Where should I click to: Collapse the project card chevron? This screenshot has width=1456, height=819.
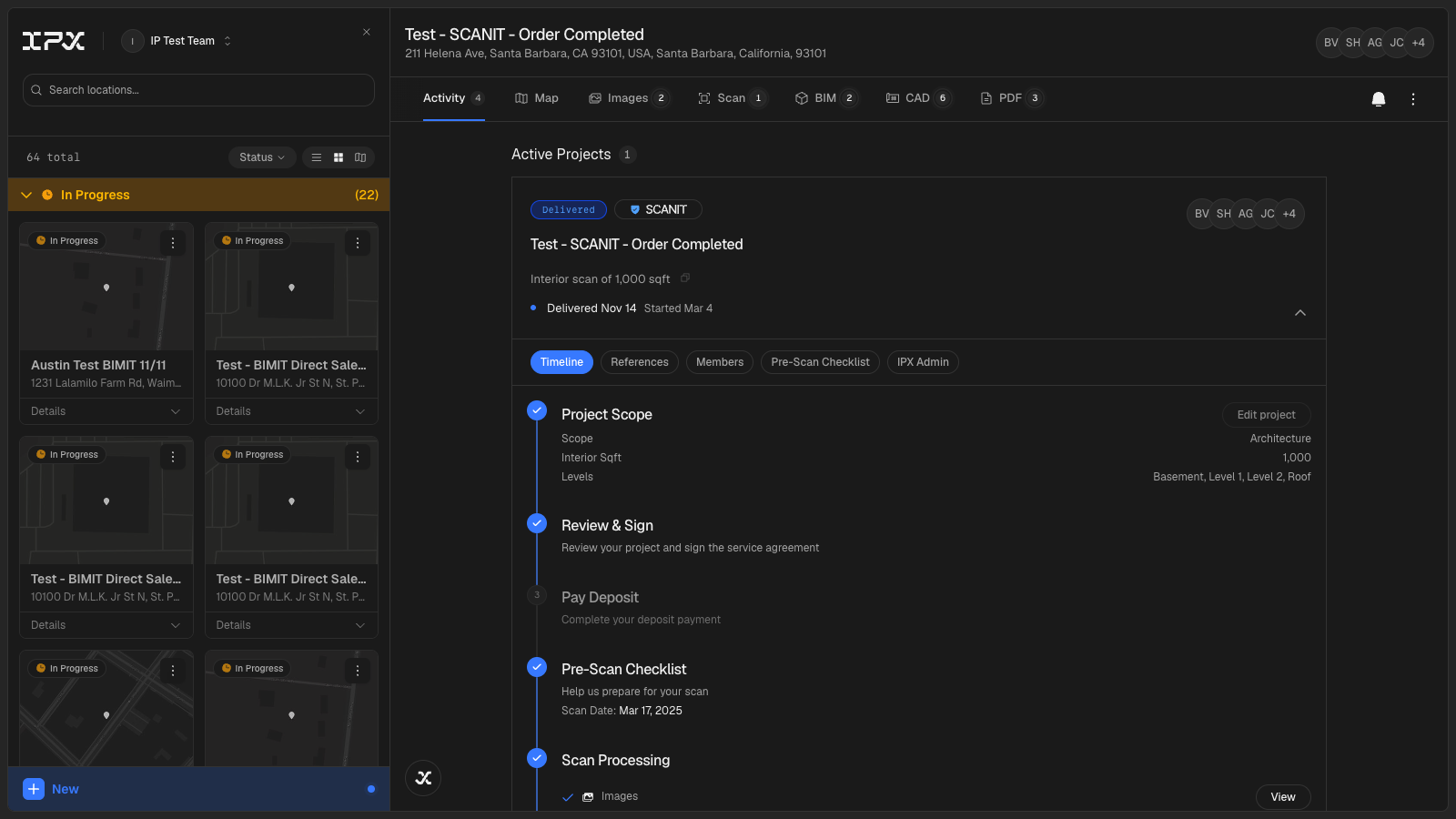click(x=1300, y=312)
